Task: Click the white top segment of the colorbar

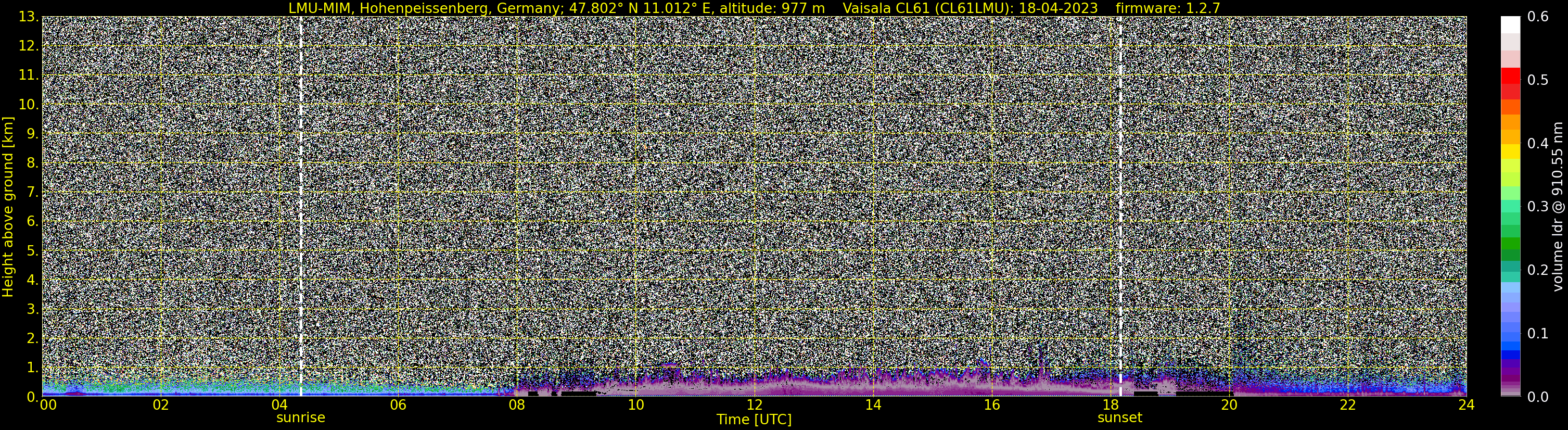Action: 1510,25
